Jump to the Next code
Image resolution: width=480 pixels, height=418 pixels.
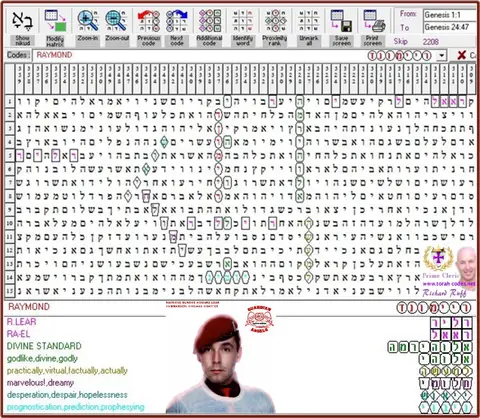coord(177,28)
